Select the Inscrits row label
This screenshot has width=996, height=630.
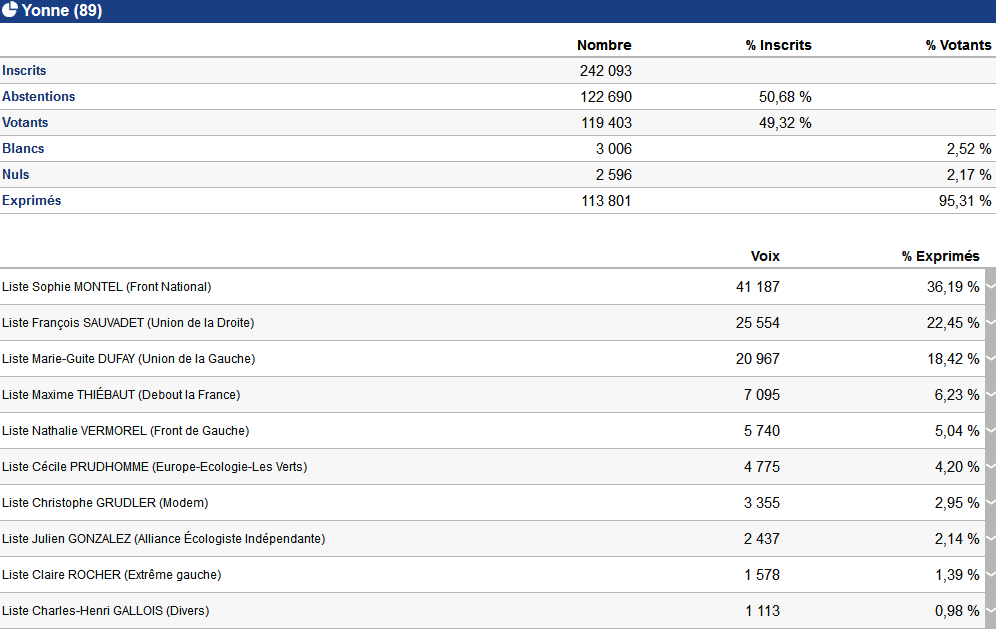(24, 70)
